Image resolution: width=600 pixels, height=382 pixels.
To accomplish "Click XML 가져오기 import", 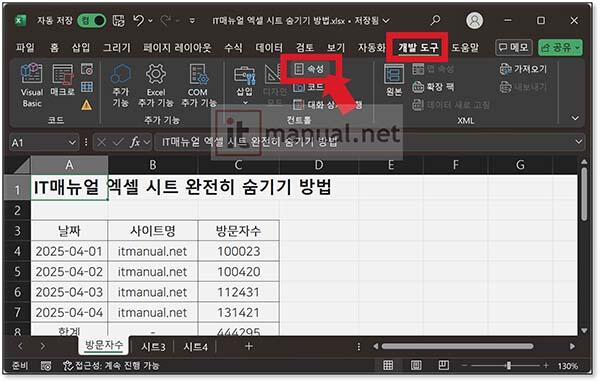I will point(523,69).
